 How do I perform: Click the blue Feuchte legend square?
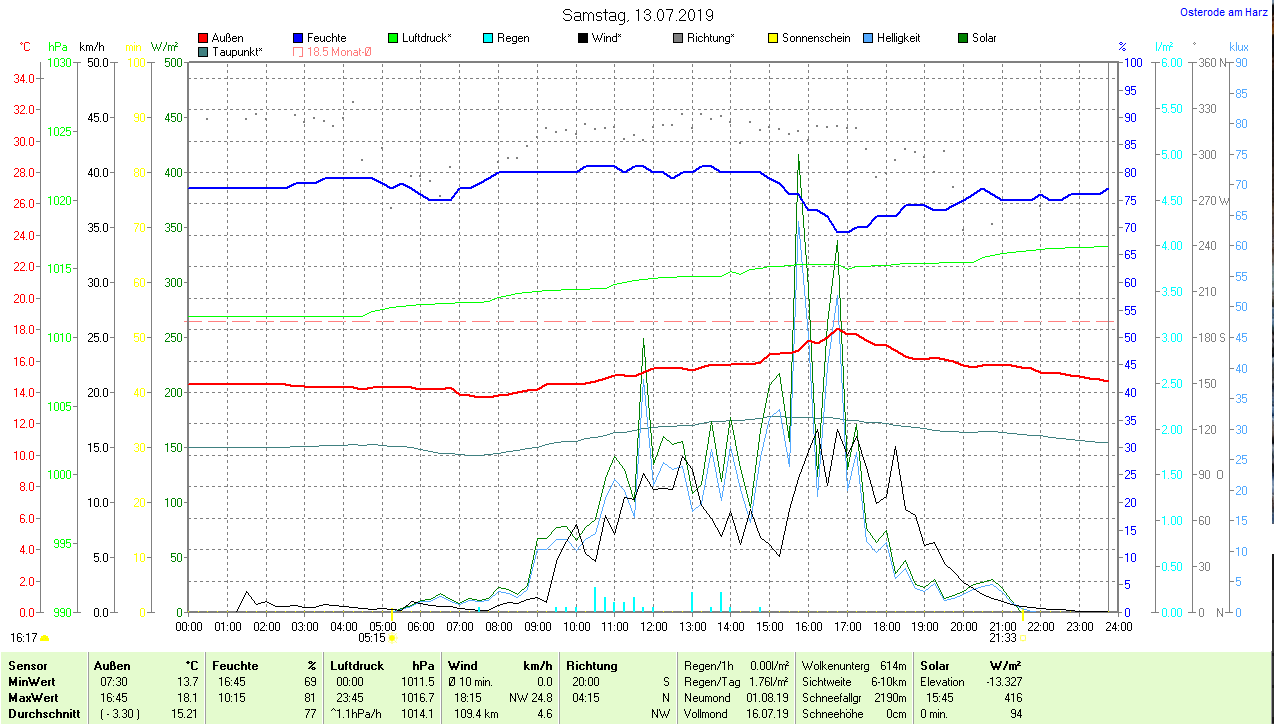(x=298, y=38)
